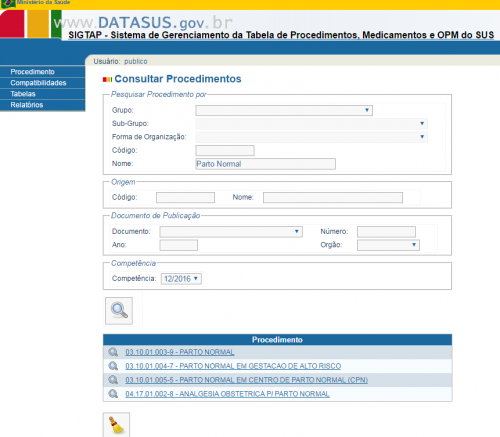
Task: Open the Documento dropdown list
Action: (x=231, y=232)
